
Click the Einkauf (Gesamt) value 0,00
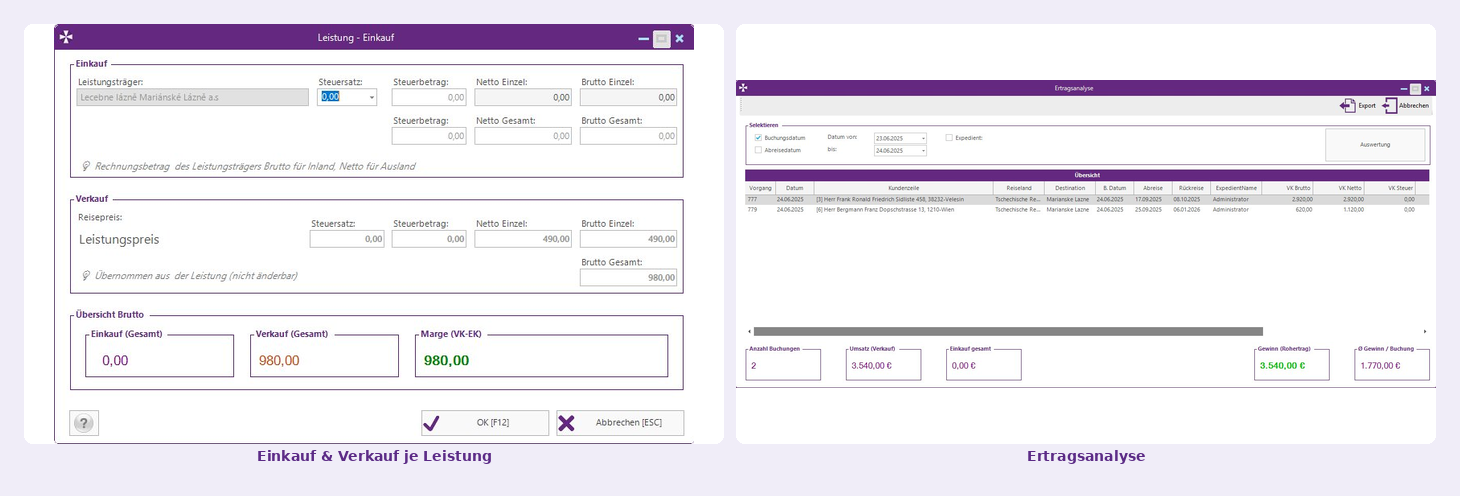115,361
